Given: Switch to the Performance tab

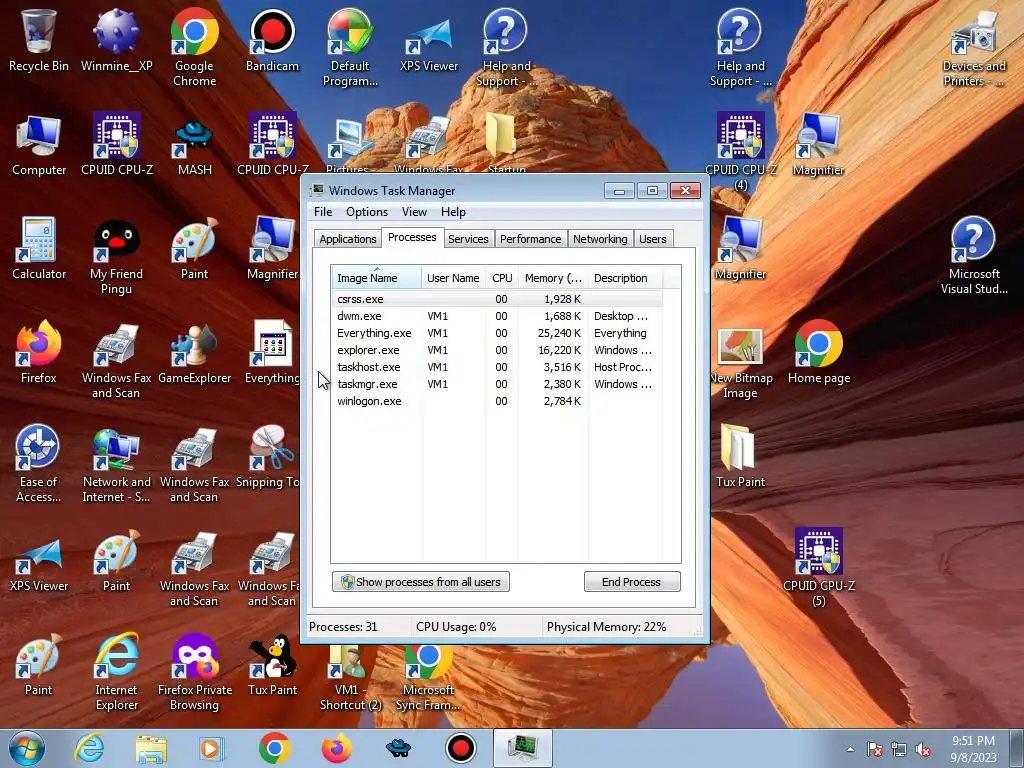Looking at the screenshot, I should tap(530, 239).
